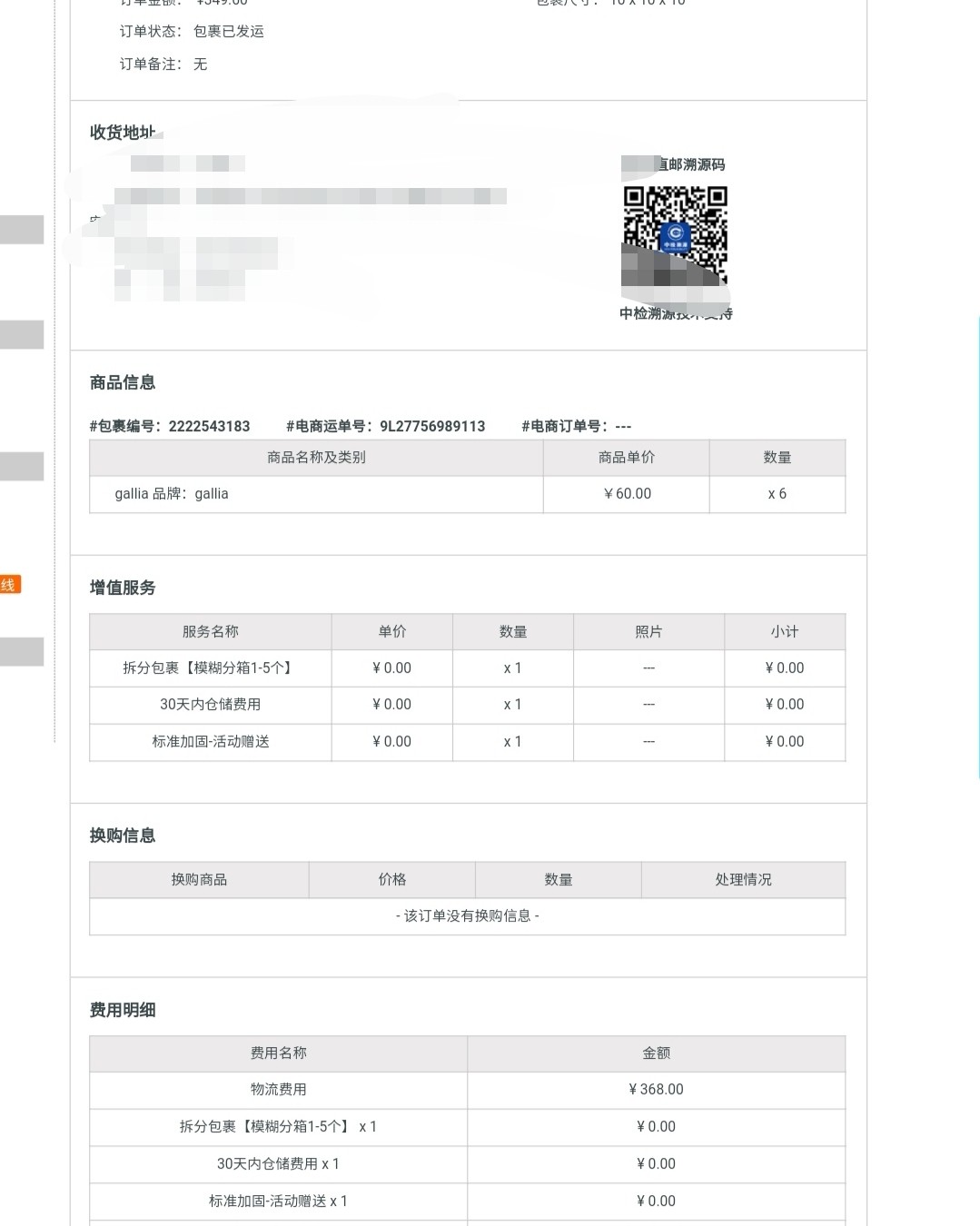Click 商品信息 section heading
The image size is (980, 1226).
pos(123,383)
